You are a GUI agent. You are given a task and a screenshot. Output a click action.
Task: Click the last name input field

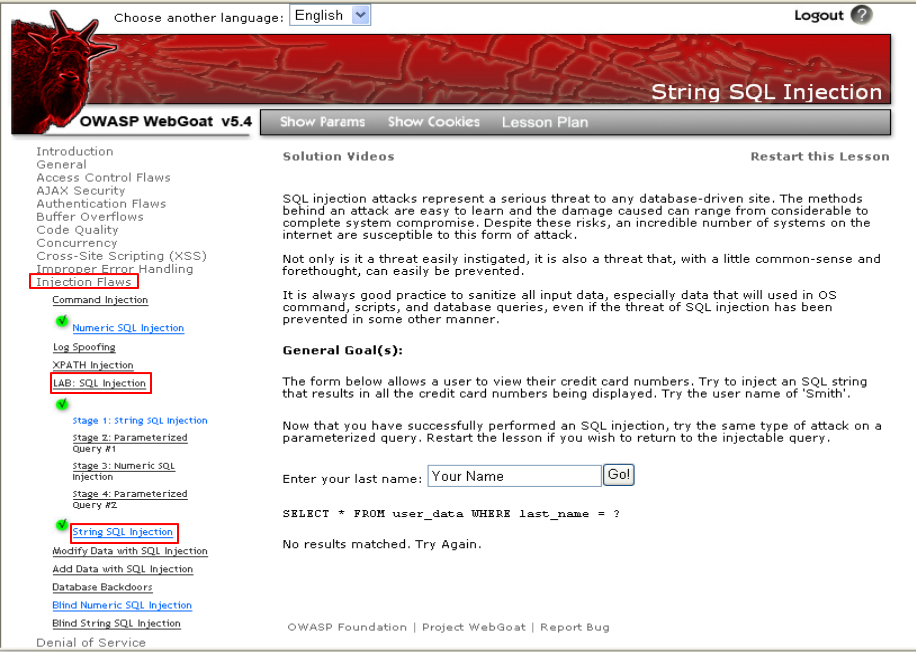point(515,476)
